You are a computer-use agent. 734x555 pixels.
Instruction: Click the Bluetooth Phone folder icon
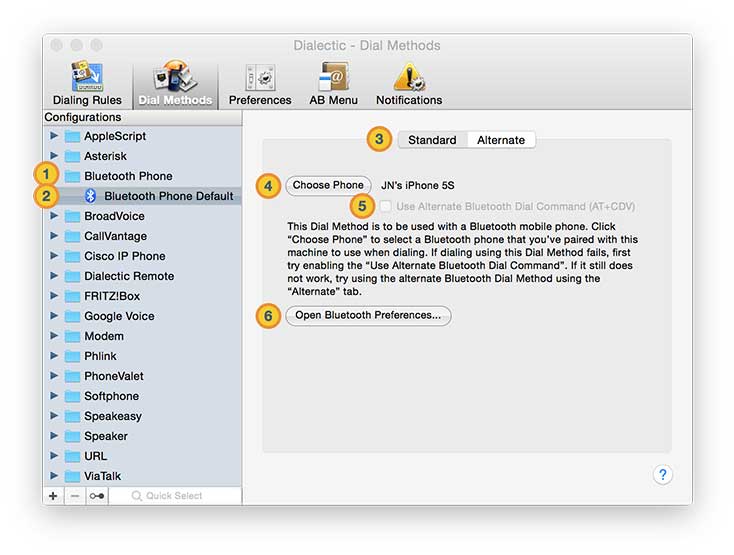(72, 176)
